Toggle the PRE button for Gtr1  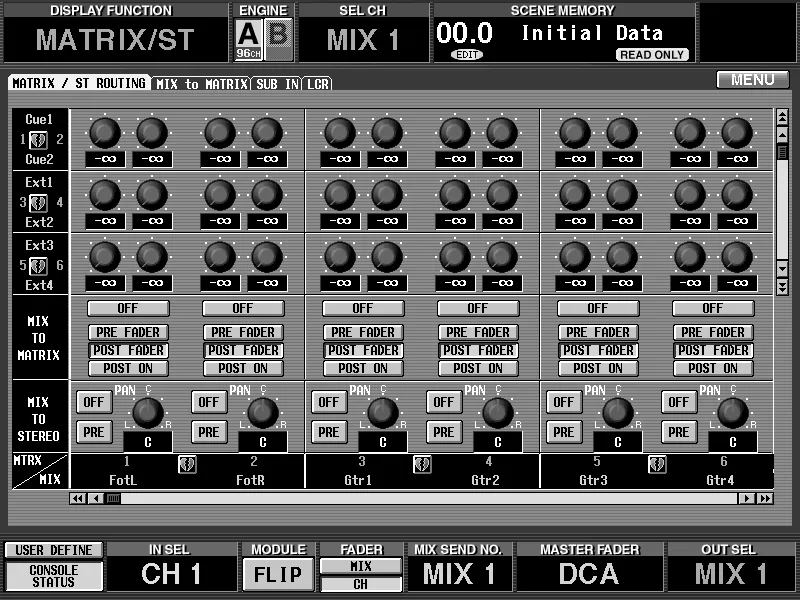coord(329,433)
